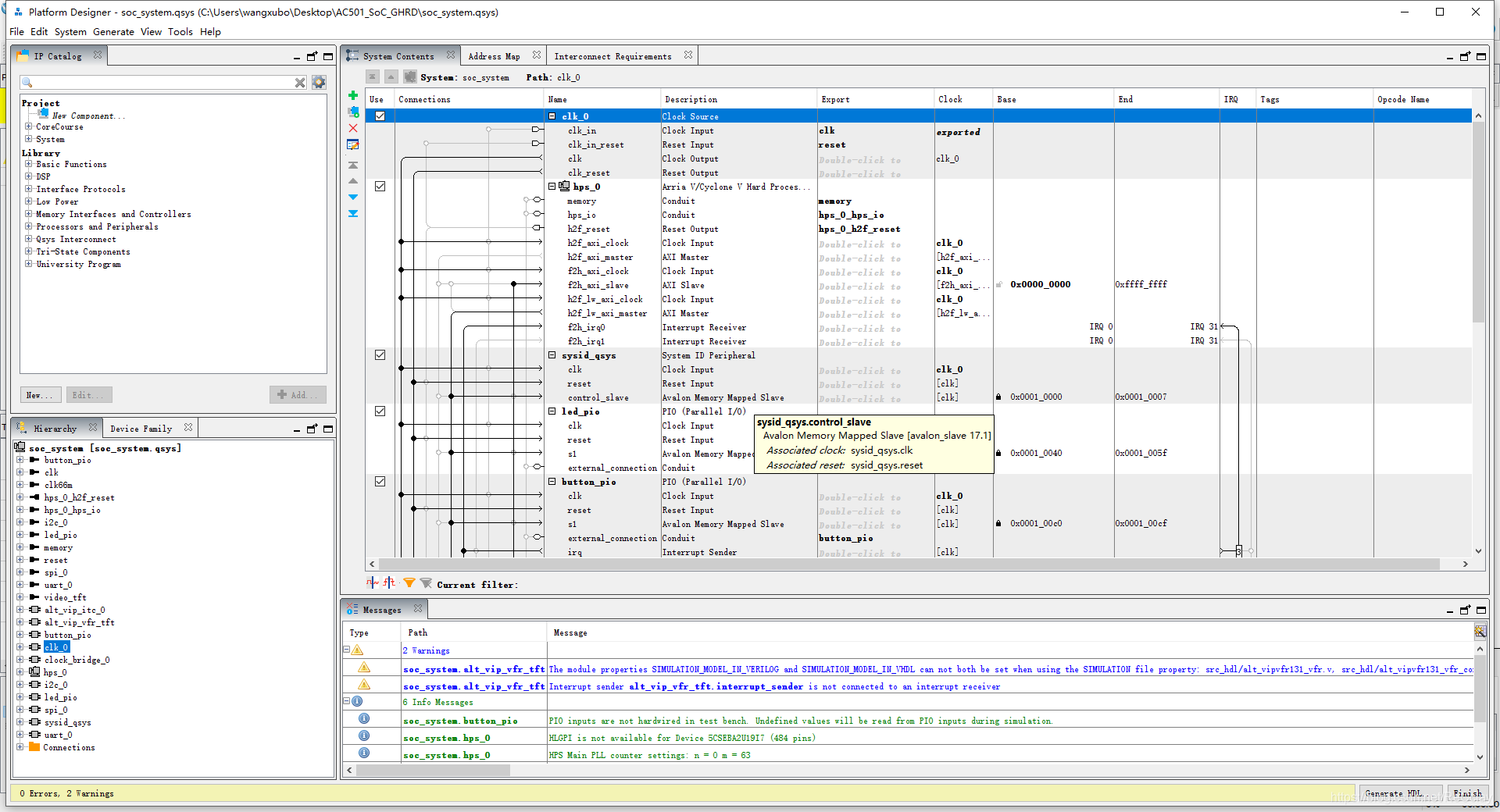
Task: Click the blue move down arrow icon
Action: coord(353,198)
